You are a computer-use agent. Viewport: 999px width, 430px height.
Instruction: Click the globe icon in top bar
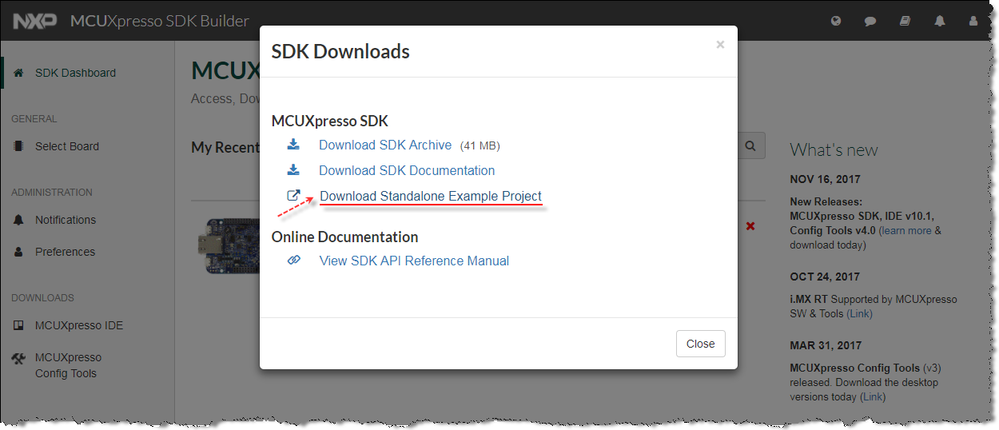tap(836, 21)
